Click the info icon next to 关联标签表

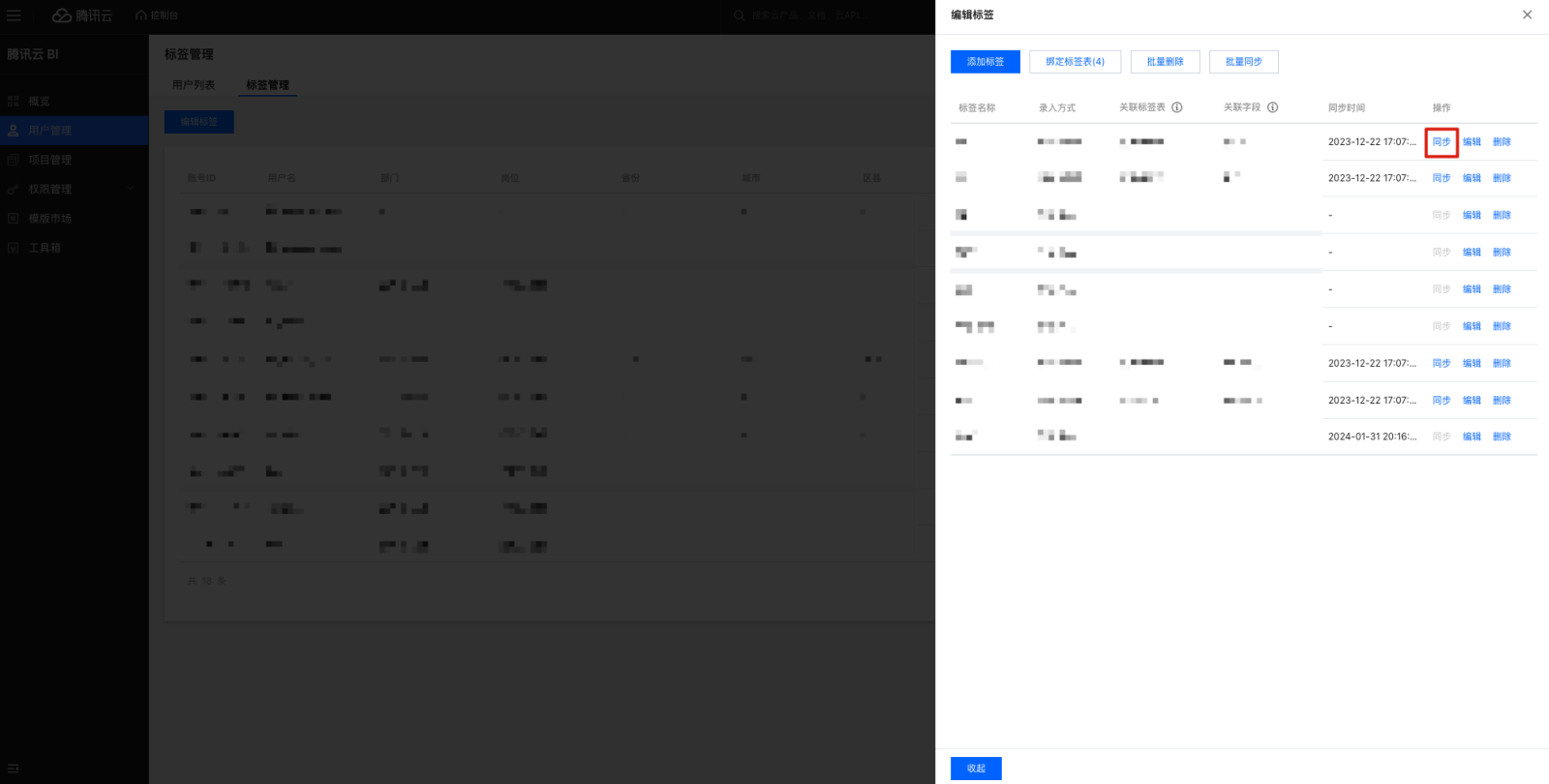tap(1177, 107)
